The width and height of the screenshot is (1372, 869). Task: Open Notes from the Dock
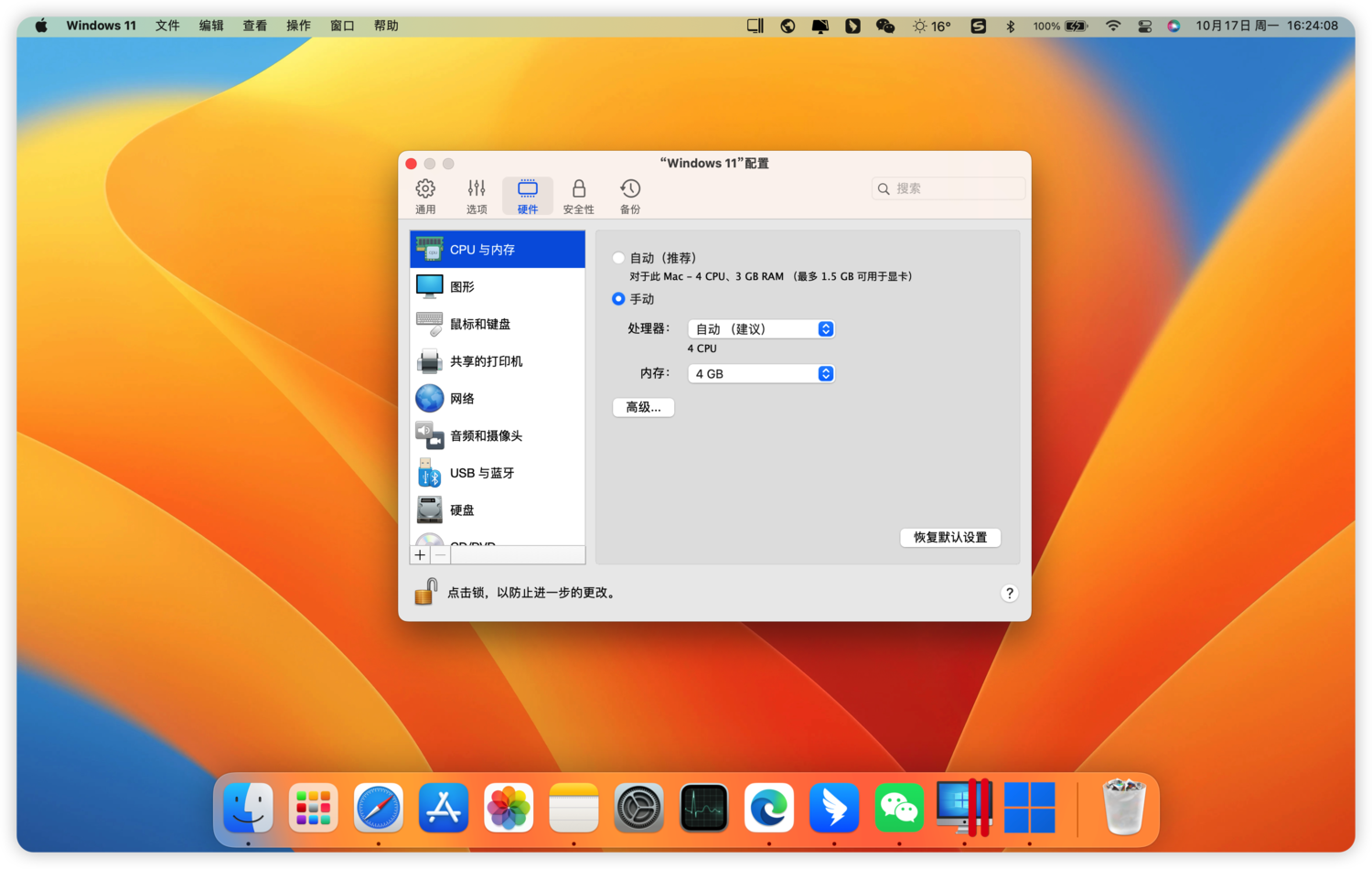573,808
